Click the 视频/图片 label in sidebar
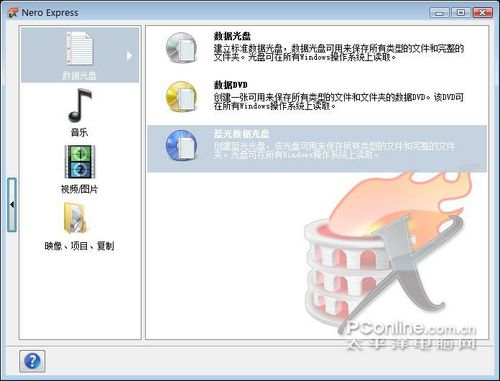This screenshot has width=500, height=381. click(x=79, y=189)
